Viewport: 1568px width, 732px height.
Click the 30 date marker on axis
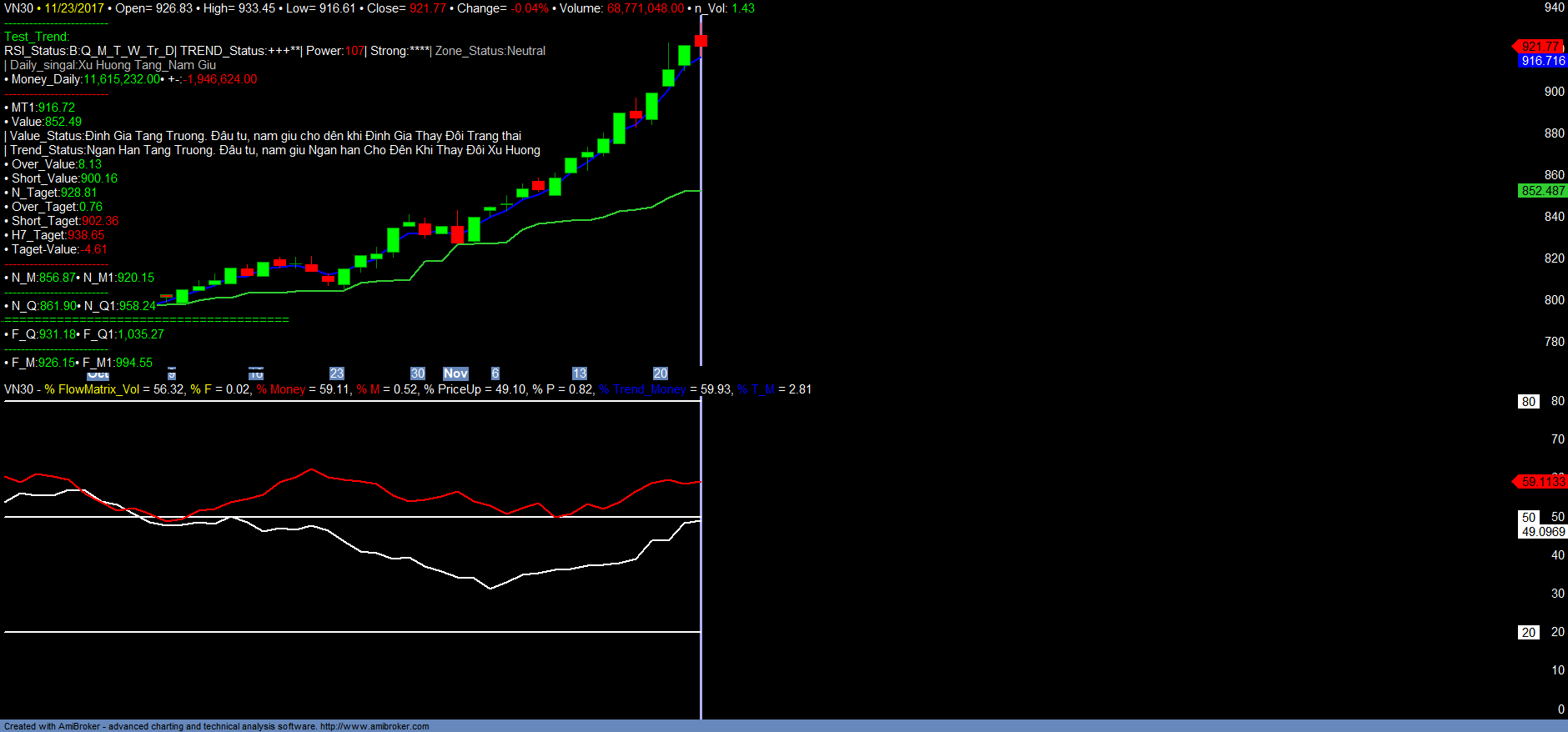pos(417,374)
